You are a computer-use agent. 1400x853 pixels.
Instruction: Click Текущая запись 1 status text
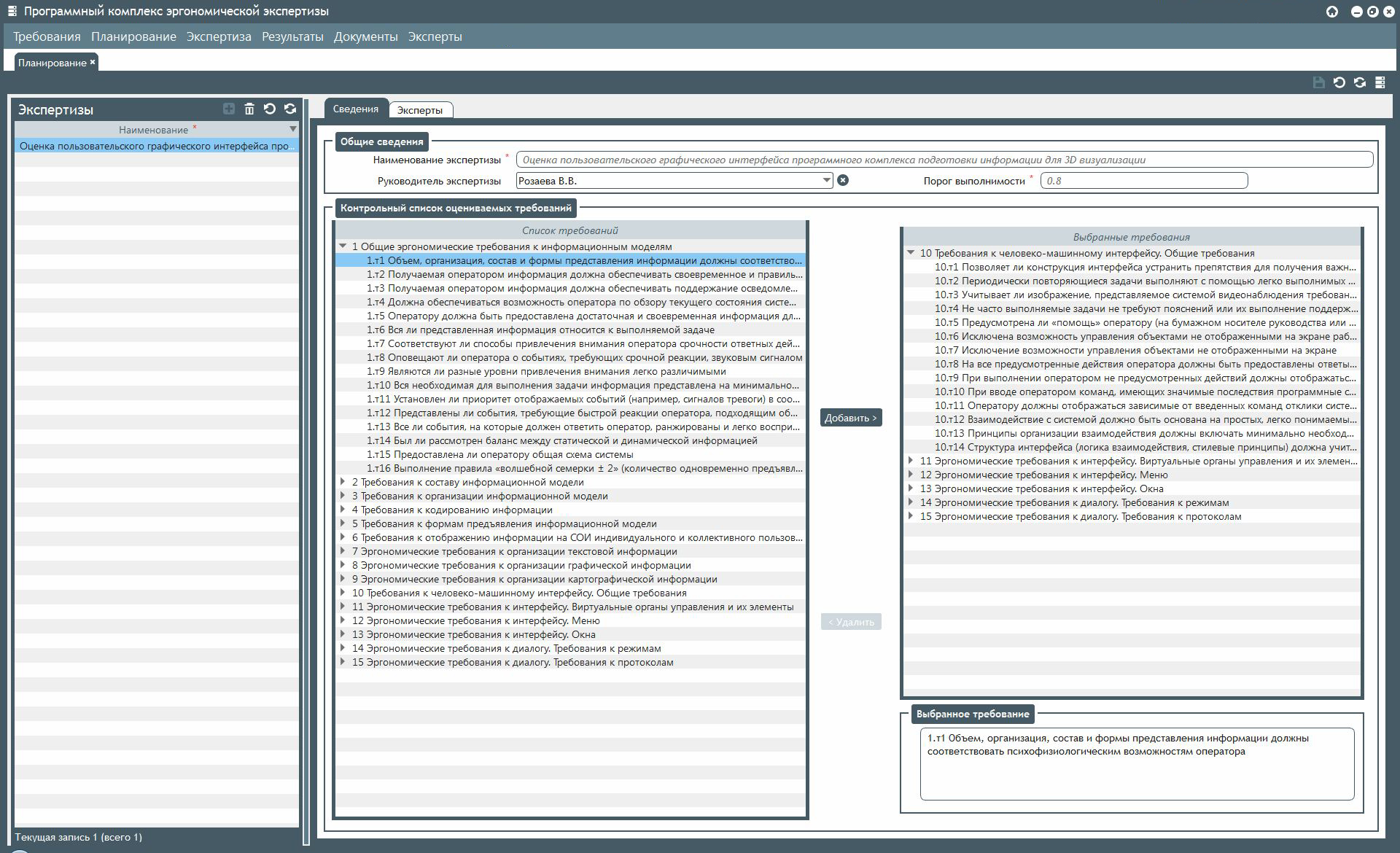coord(78,837)
